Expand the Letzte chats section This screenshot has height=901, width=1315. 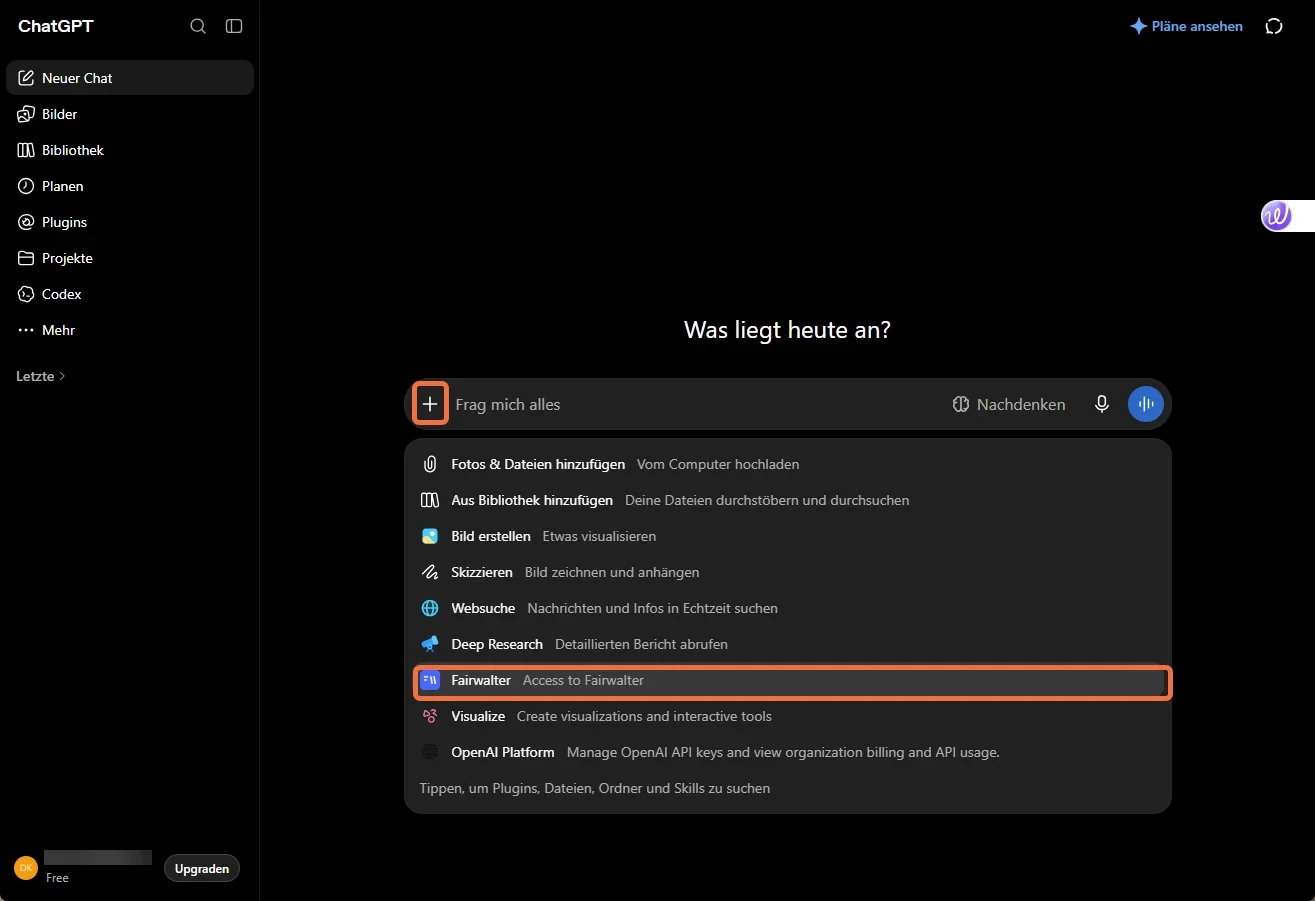click(x=41, y=376)
